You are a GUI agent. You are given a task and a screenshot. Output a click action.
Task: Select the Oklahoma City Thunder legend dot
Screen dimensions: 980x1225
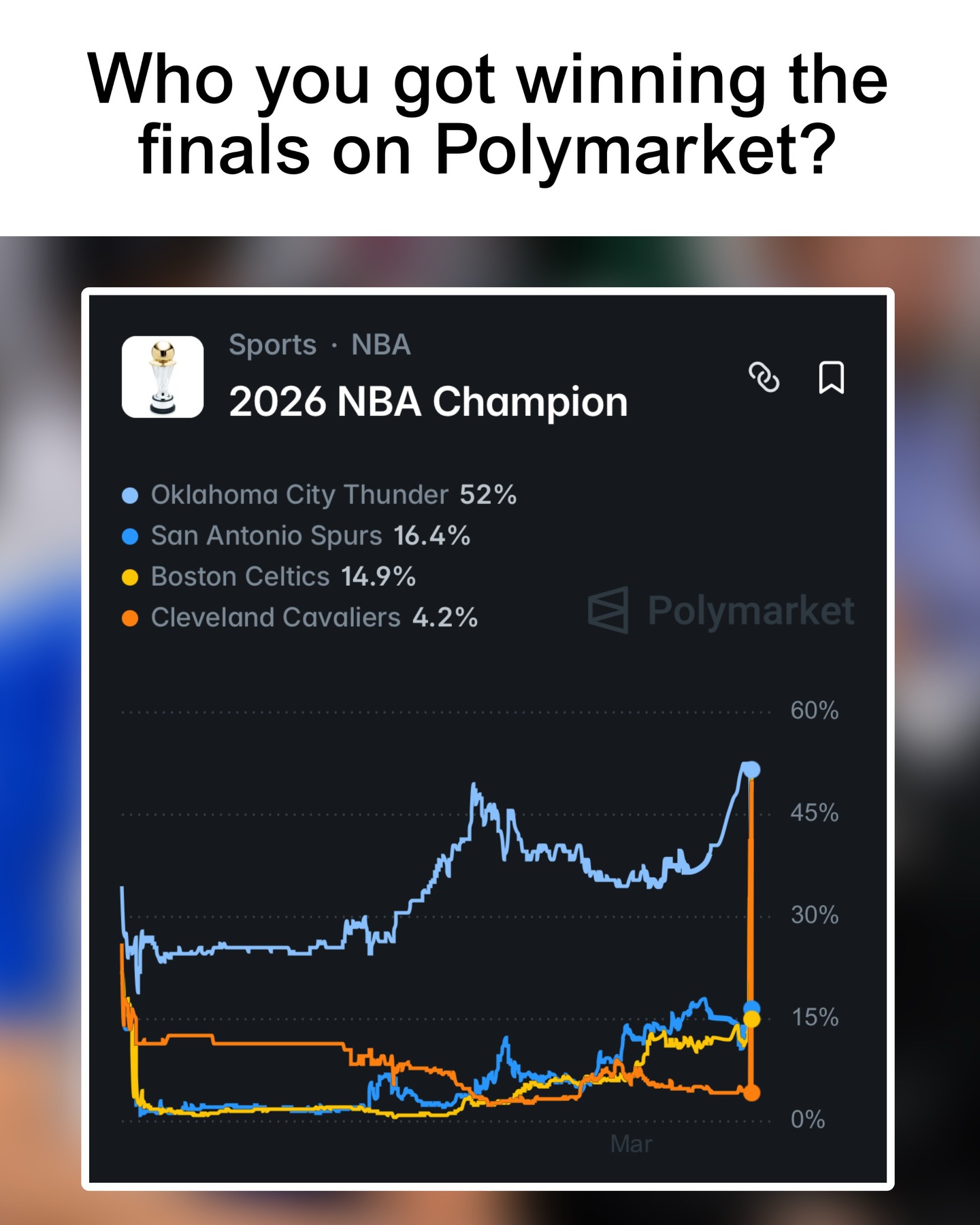130,495
